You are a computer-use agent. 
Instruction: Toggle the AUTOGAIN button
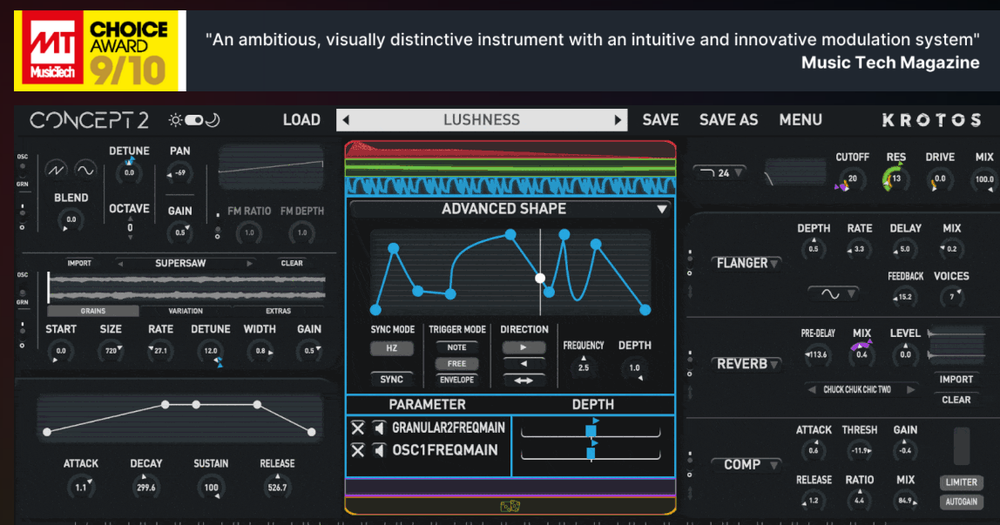961,502
